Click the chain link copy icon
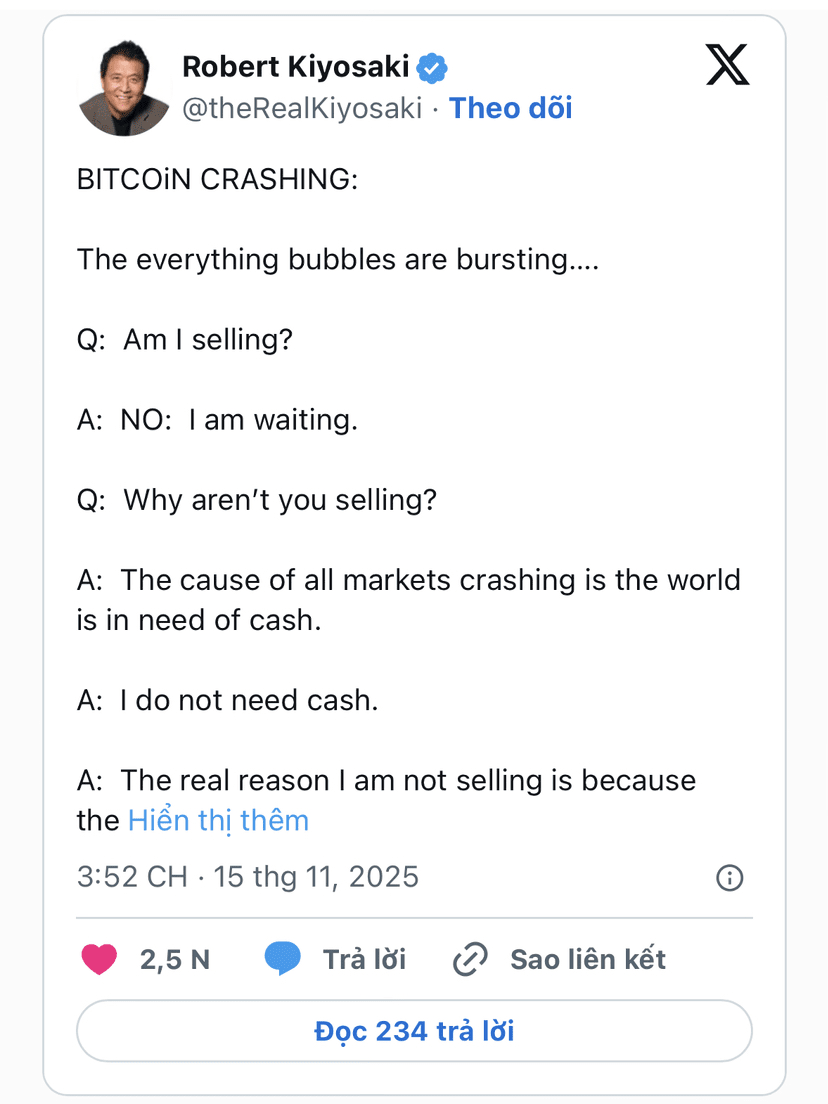This screenshot has height=1104, width=828. [x=469, y=959]
